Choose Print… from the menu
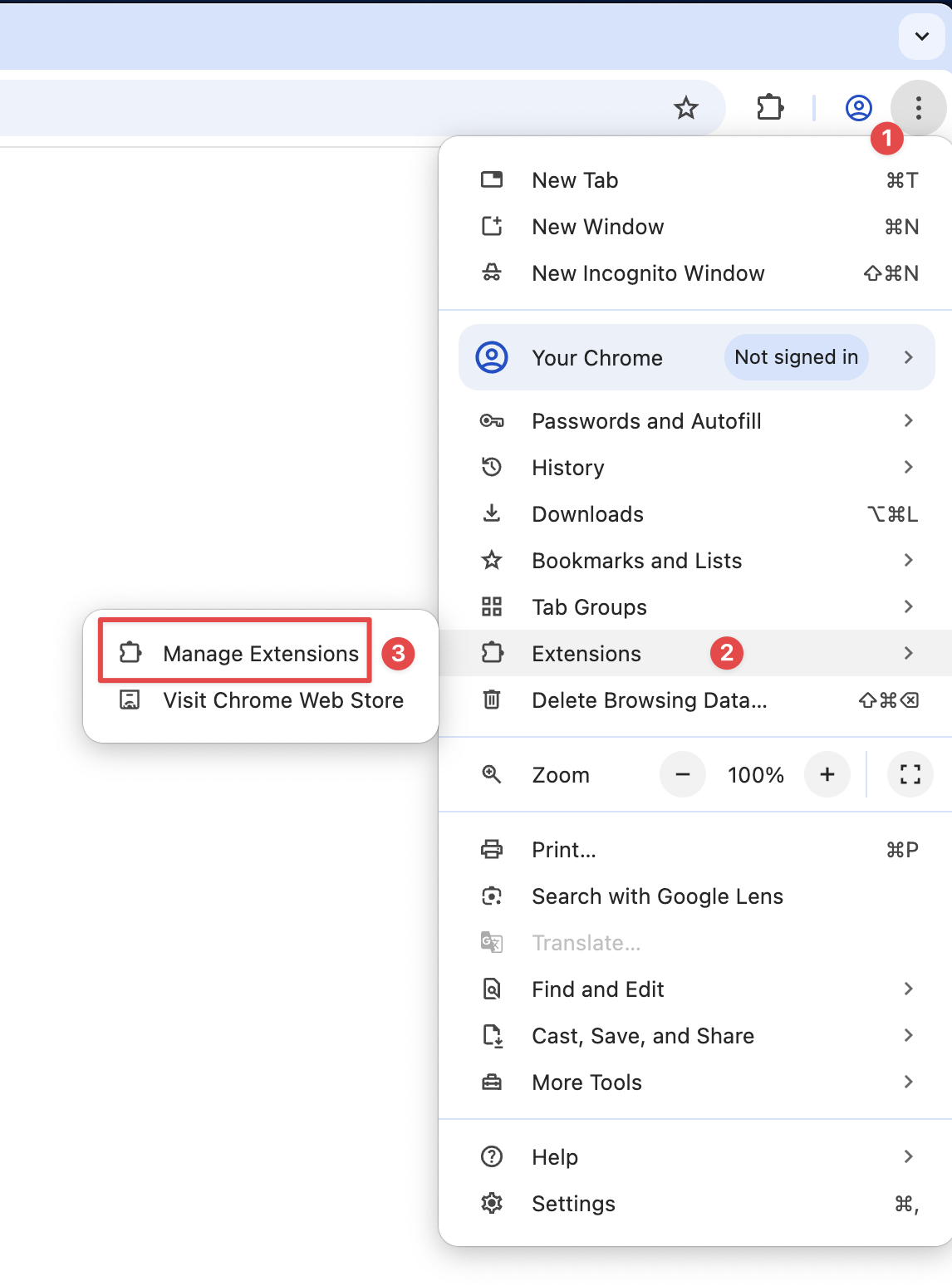Screen dimensions: 952x1286 [695, 850]
